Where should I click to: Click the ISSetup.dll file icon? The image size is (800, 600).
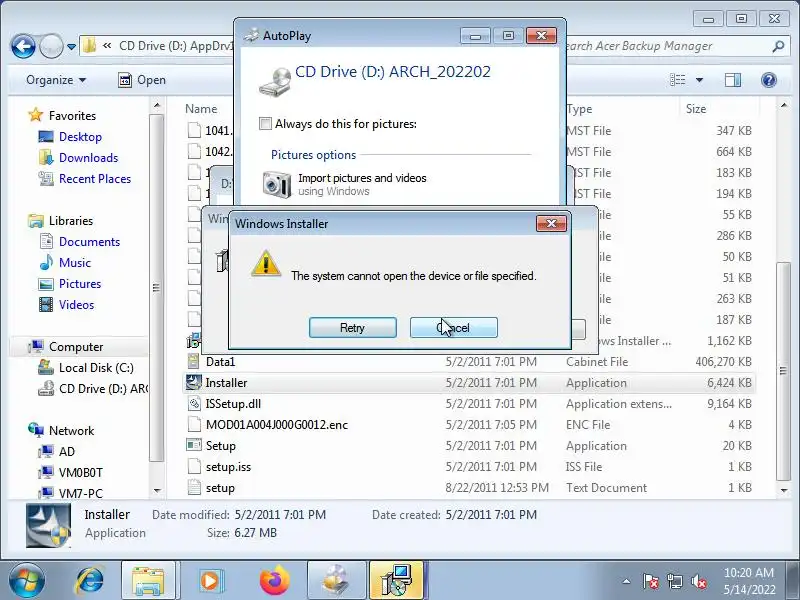[194, 404]
